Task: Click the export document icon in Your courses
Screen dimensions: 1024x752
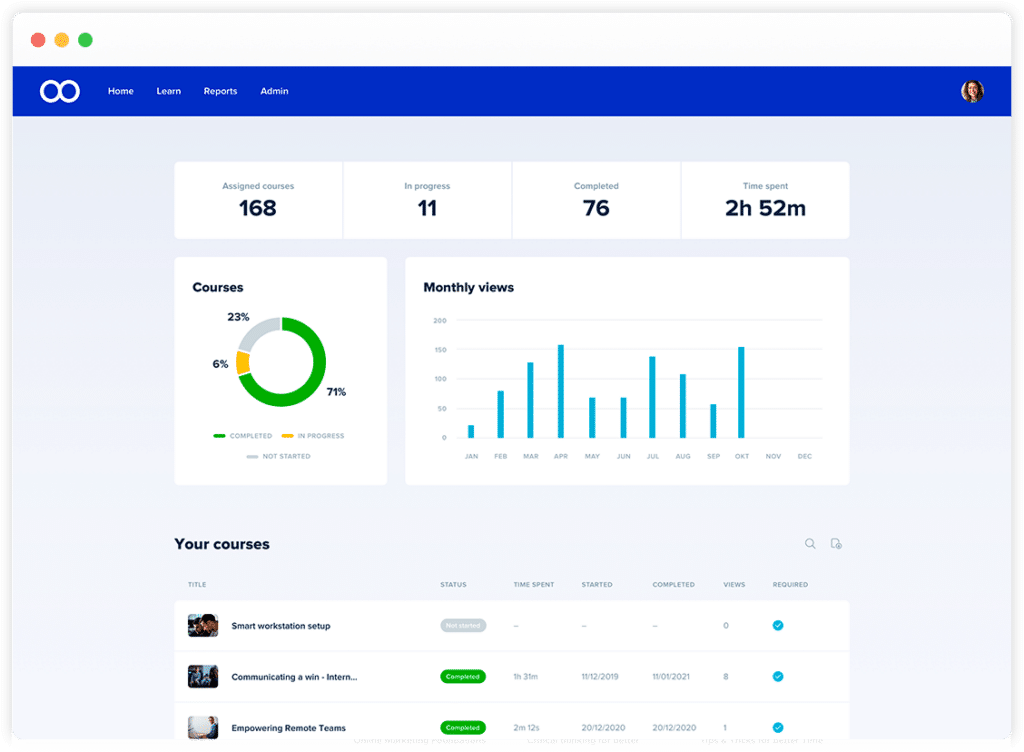Action: click(836, 544)
